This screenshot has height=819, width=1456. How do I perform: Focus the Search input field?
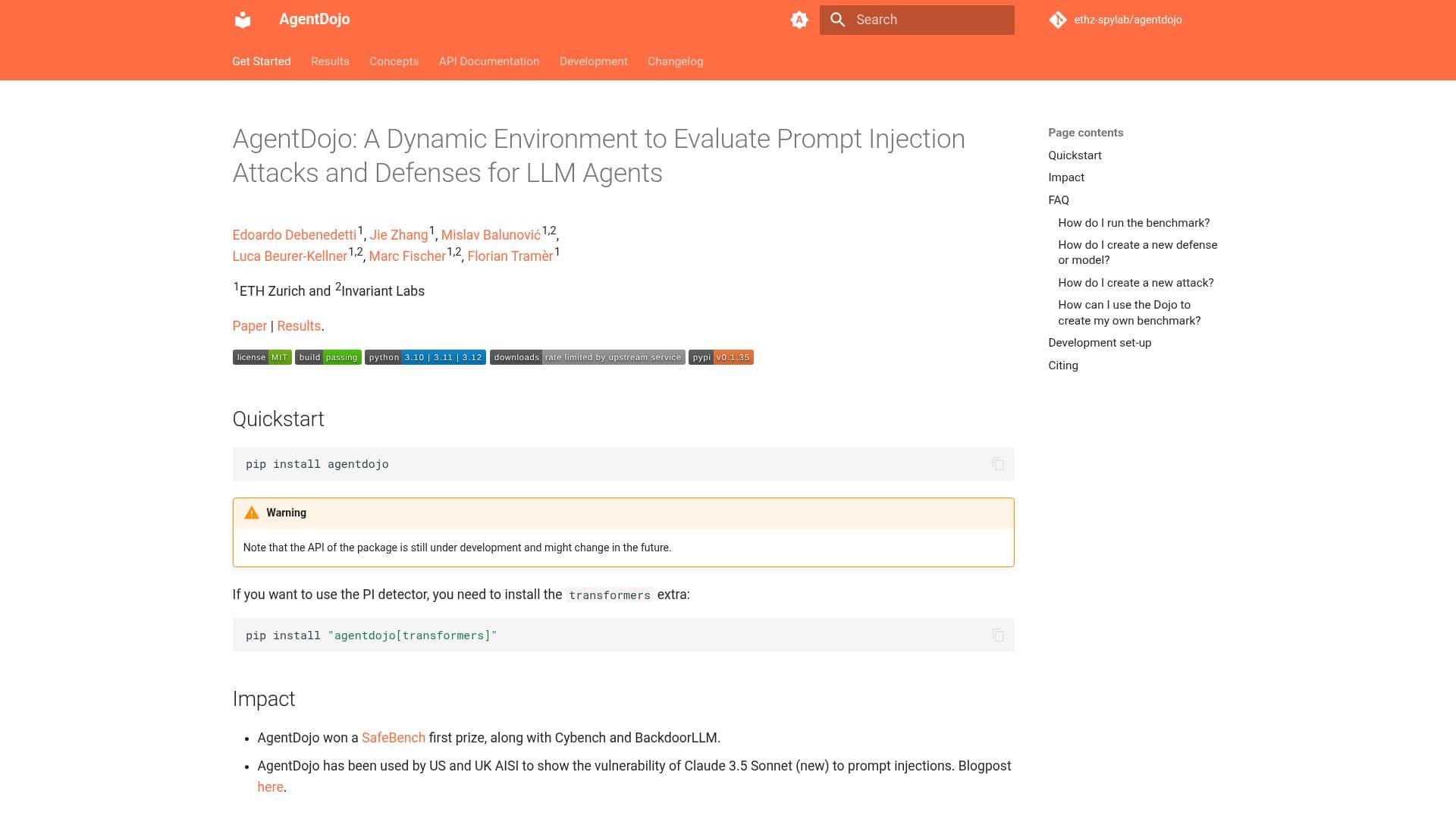[x=917, y=20]
